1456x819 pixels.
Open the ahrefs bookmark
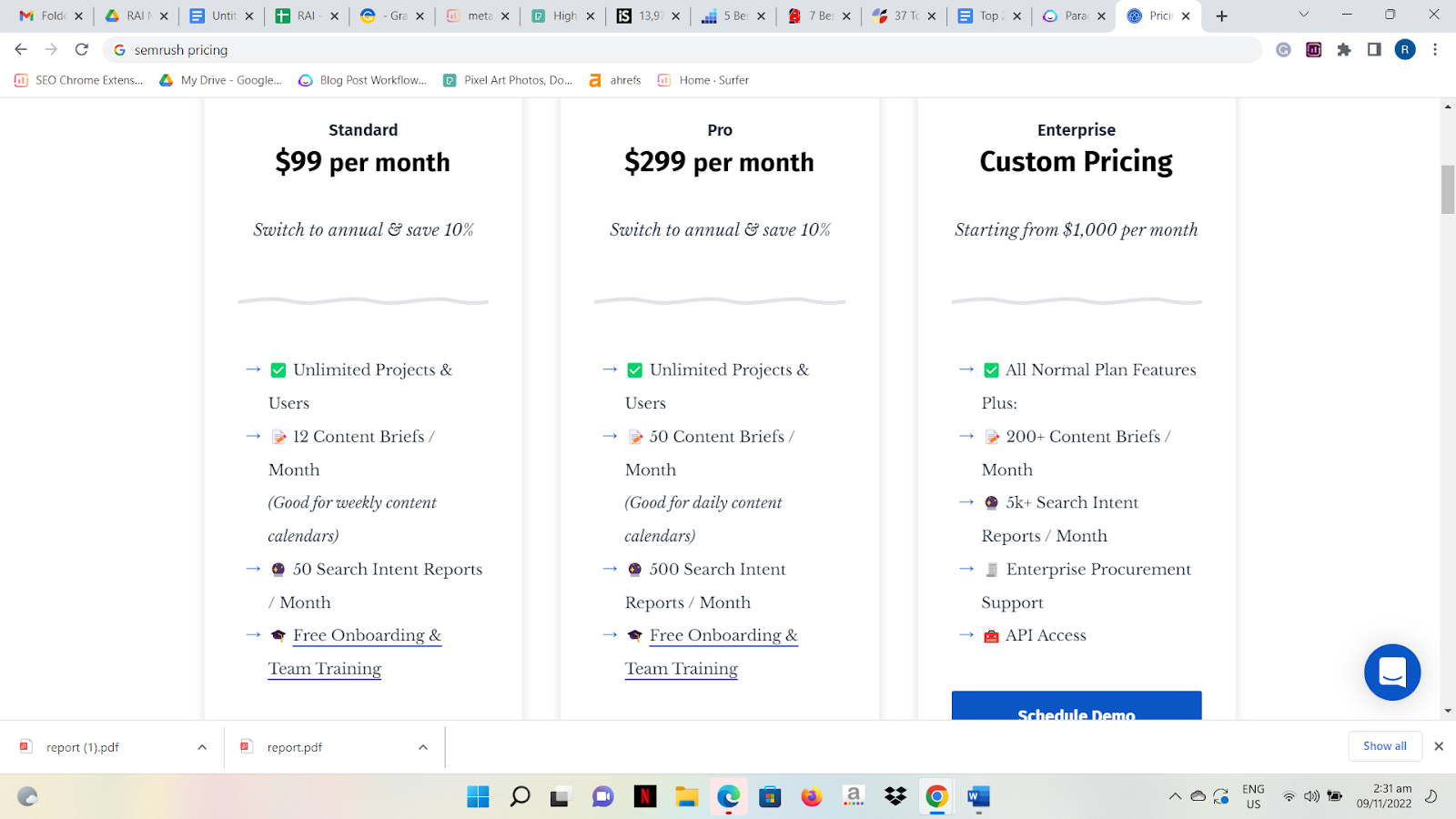click(x=615, y=80)
